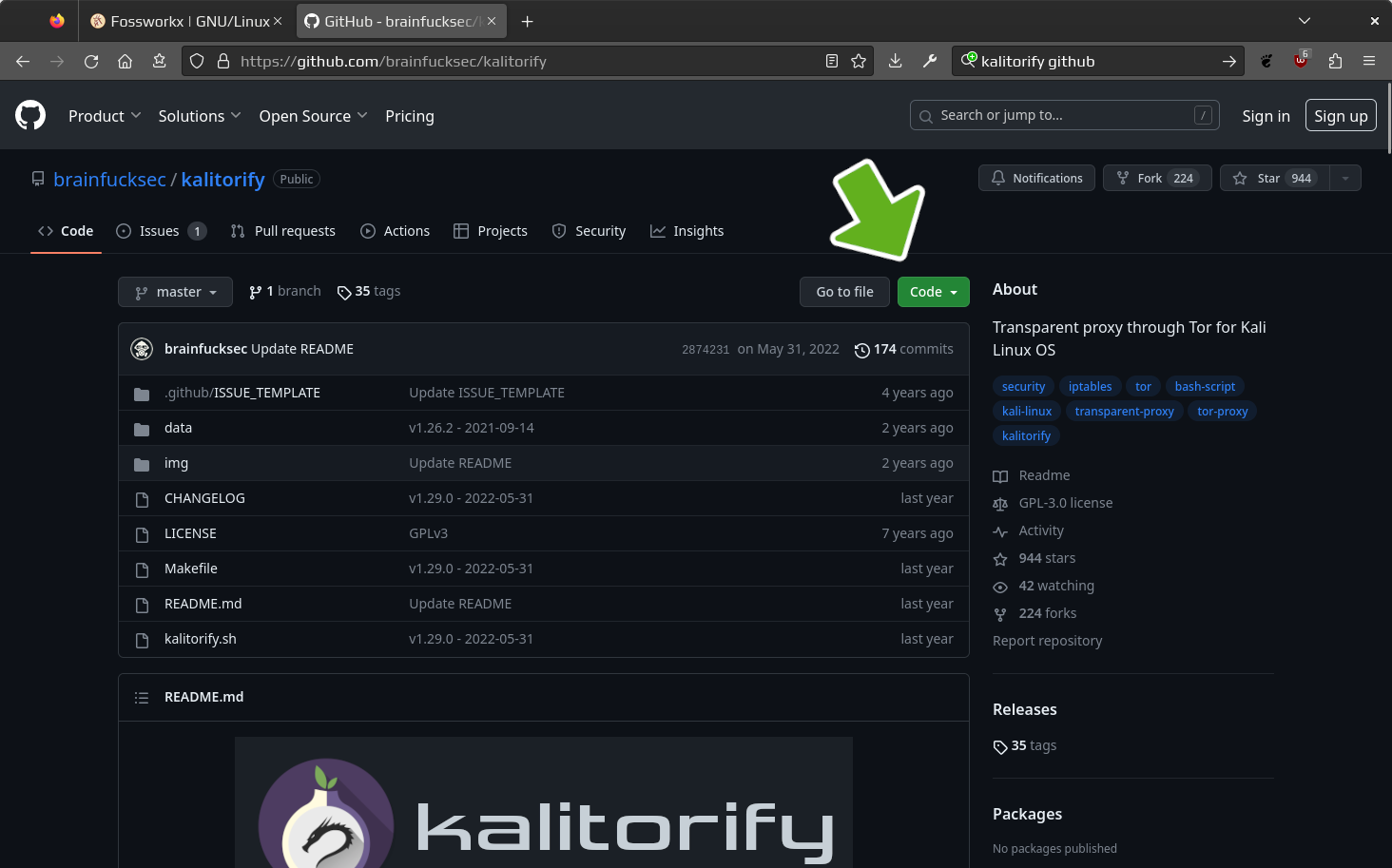Open the Firefox downloads panel
Viewport: 1392px width, 868px height.
(x=895, y=61)
